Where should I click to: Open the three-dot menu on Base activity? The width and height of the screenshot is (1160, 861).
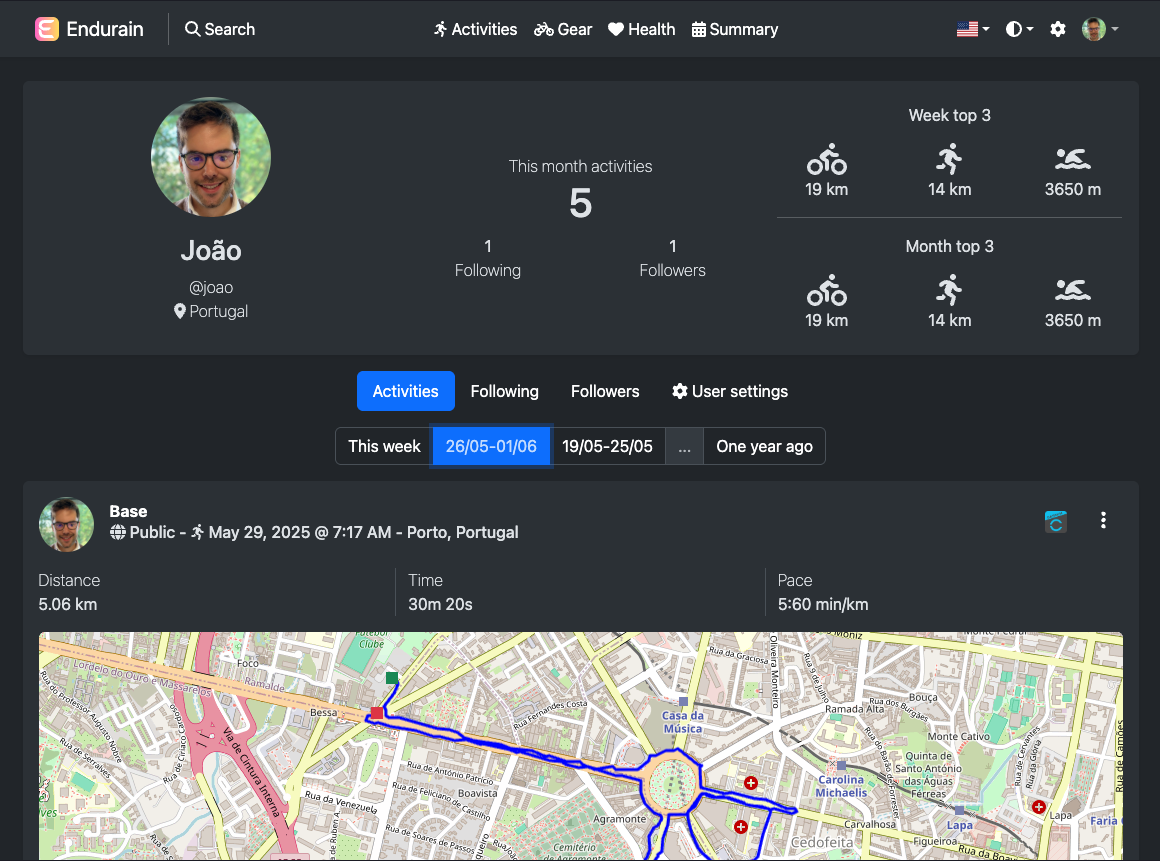(x=1103, y=521)
